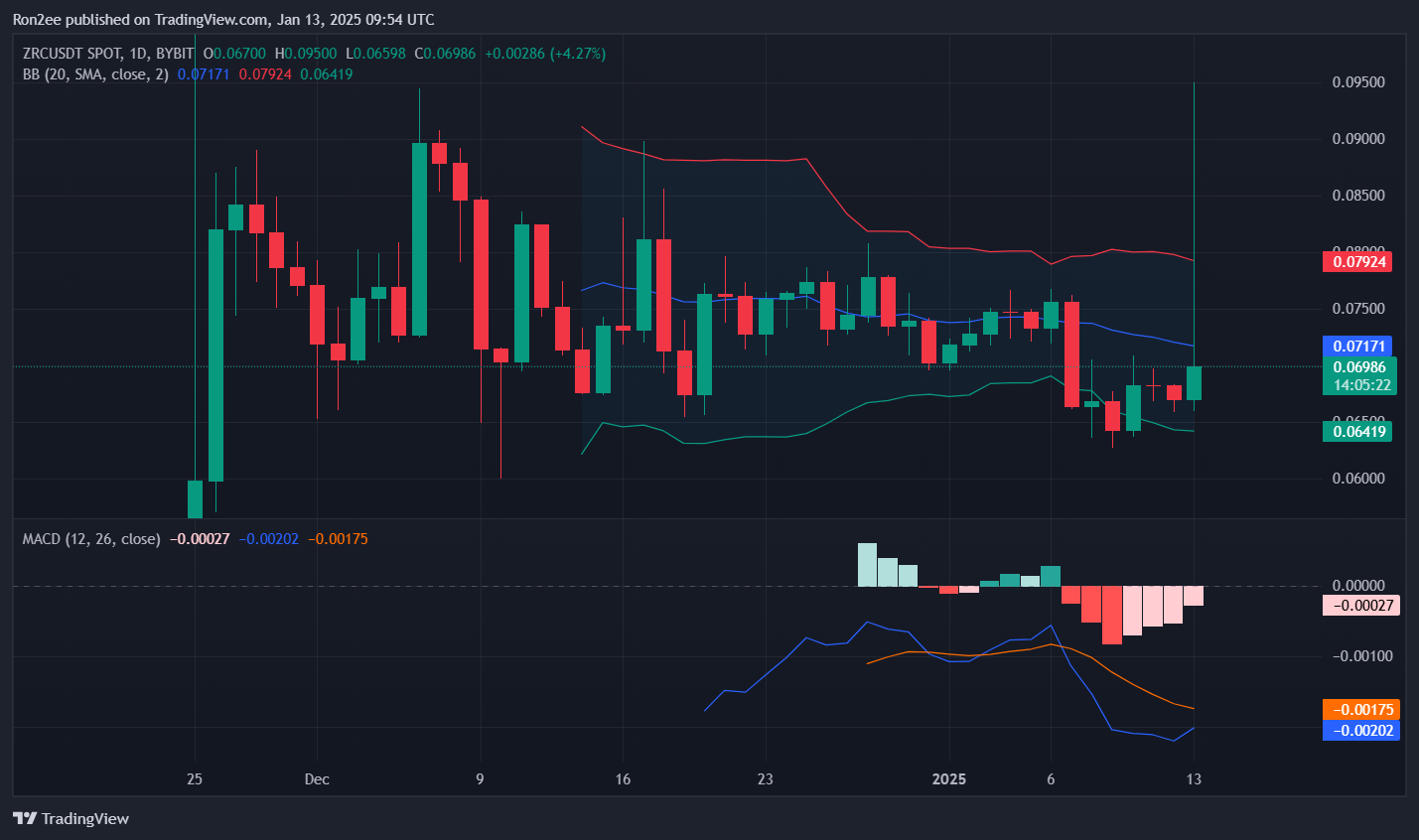
Task: Select the BB (20, SMA, close, 2) indicator legend
Action: click(95, 74)
